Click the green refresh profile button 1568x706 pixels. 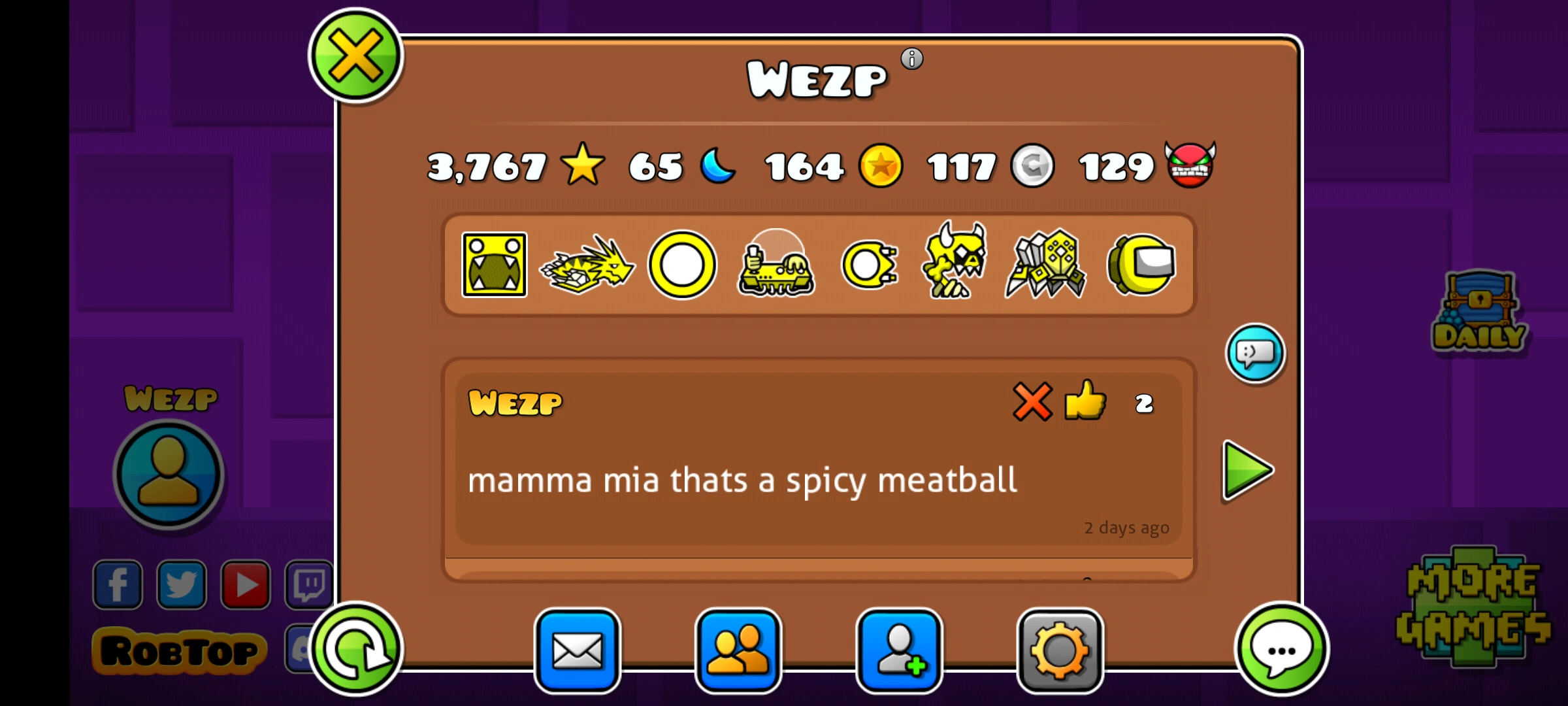356,649
